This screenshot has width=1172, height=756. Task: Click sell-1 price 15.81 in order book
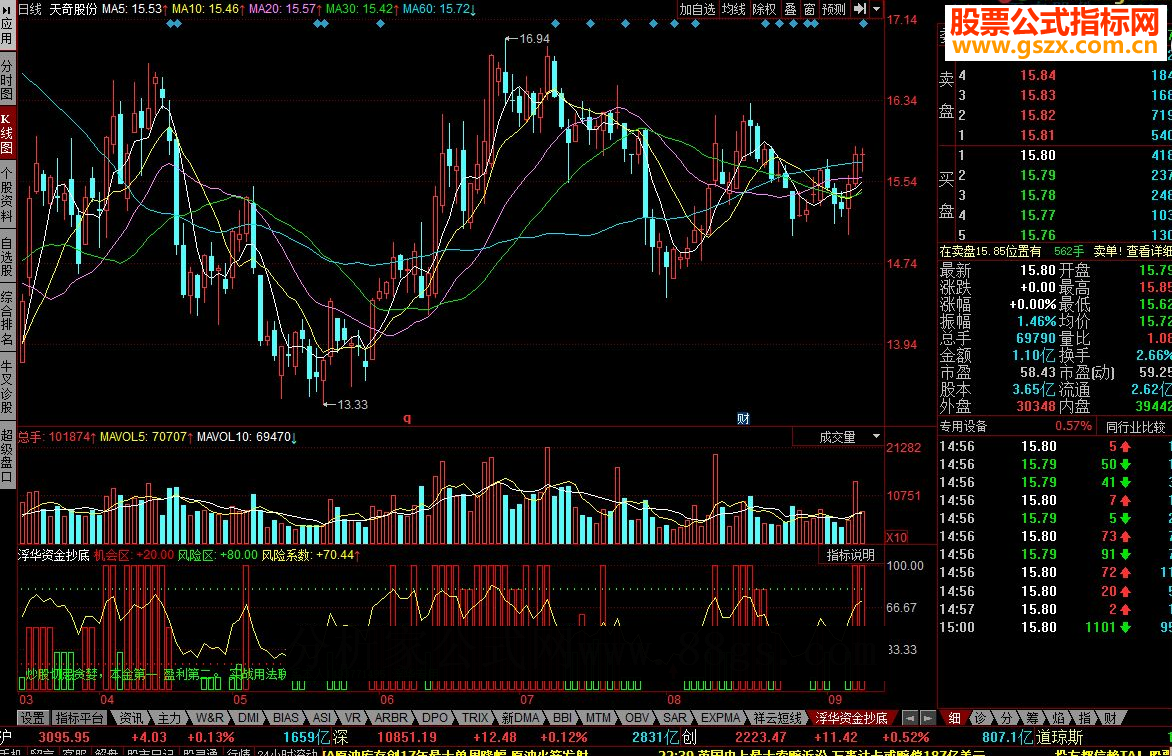(x=1037, y=135)
